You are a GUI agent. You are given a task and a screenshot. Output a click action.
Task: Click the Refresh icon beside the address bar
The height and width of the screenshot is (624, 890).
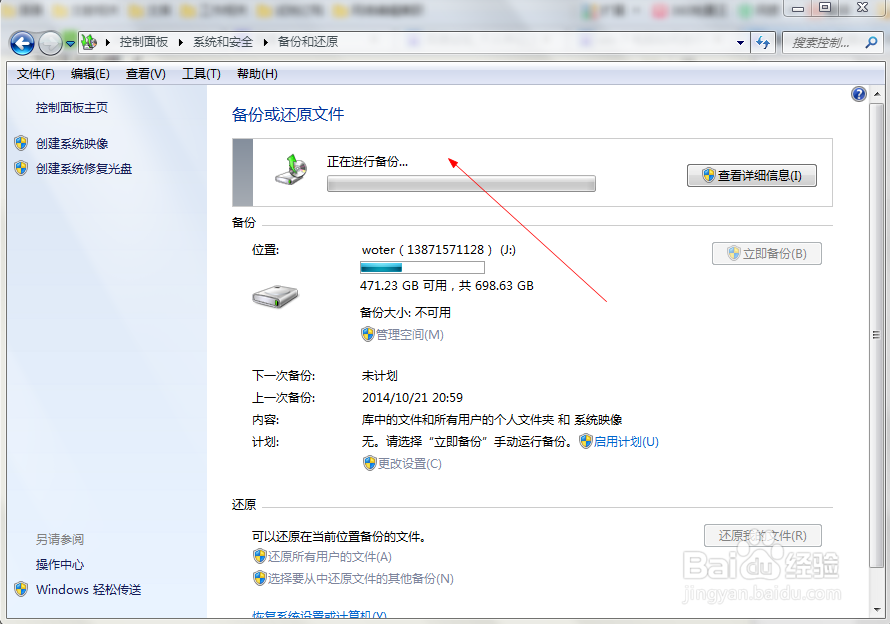[762, 43]
